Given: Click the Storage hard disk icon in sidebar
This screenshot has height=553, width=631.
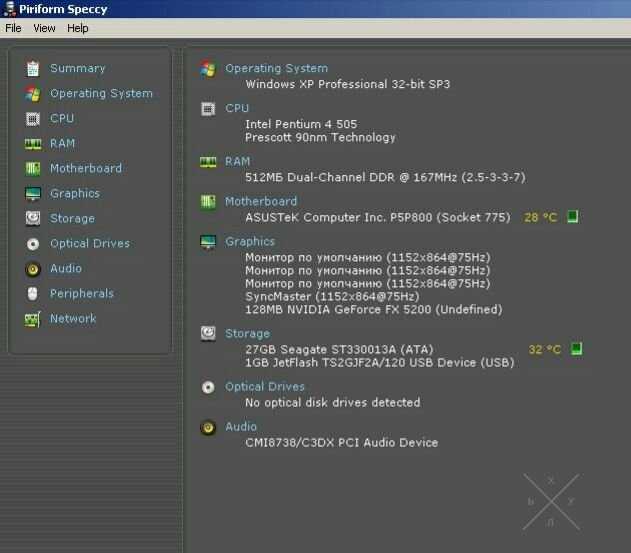Looking at the screenshot, I should [33, 219].
